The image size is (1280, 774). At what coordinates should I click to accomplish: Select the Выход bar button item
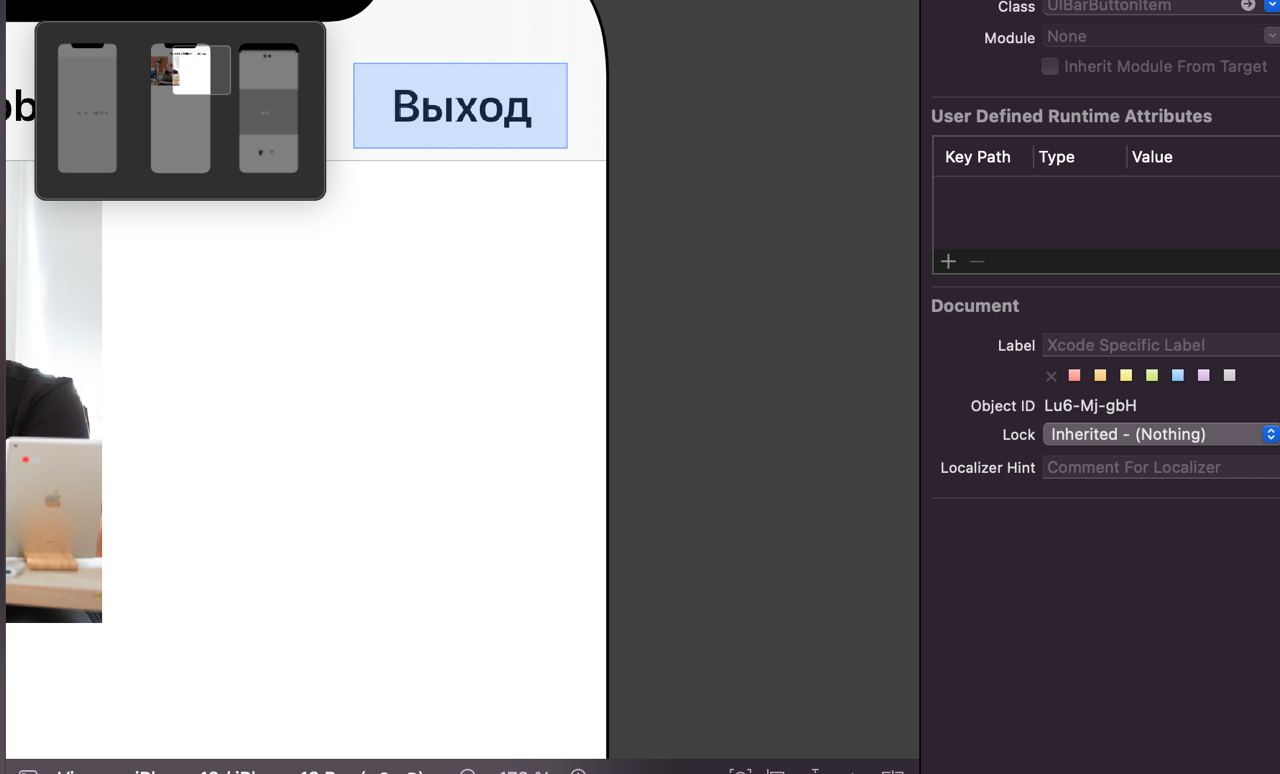[460, 106]
